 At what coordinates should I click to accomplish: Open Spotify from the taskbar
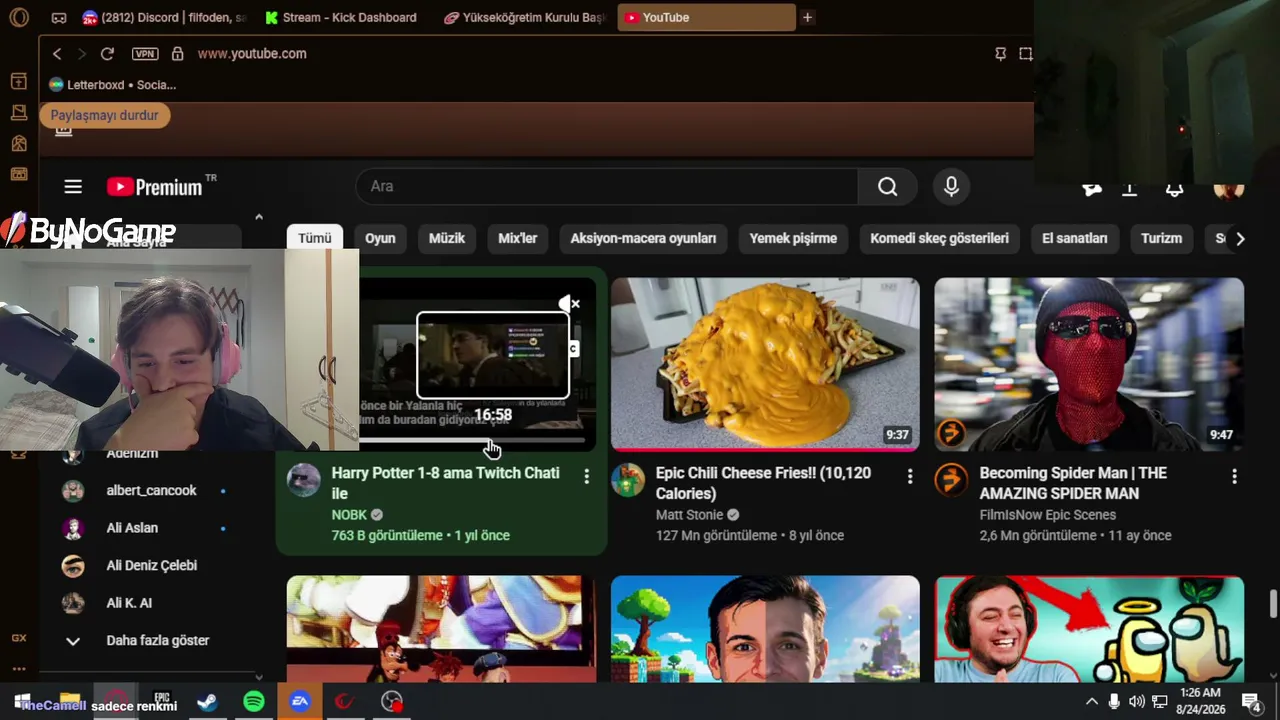(x=254, y=702)
